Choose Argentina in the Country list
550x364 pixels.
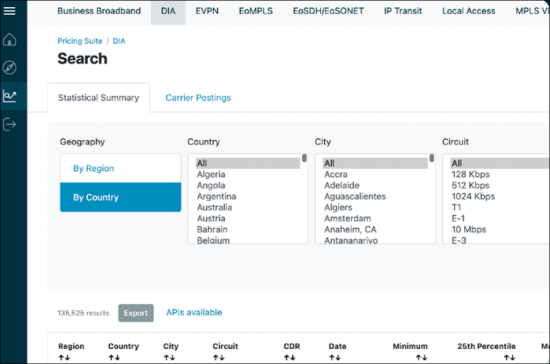[x=216, y=196]
